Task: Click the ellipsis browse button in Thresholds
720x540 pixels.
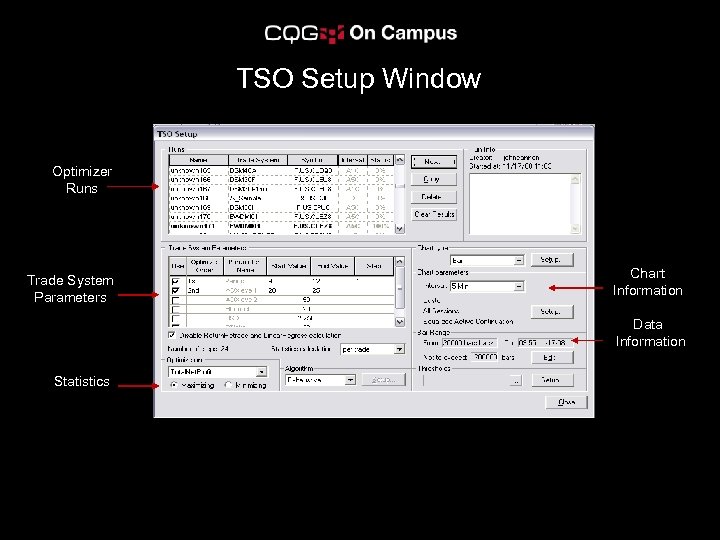Action: (x=516, y=381)
